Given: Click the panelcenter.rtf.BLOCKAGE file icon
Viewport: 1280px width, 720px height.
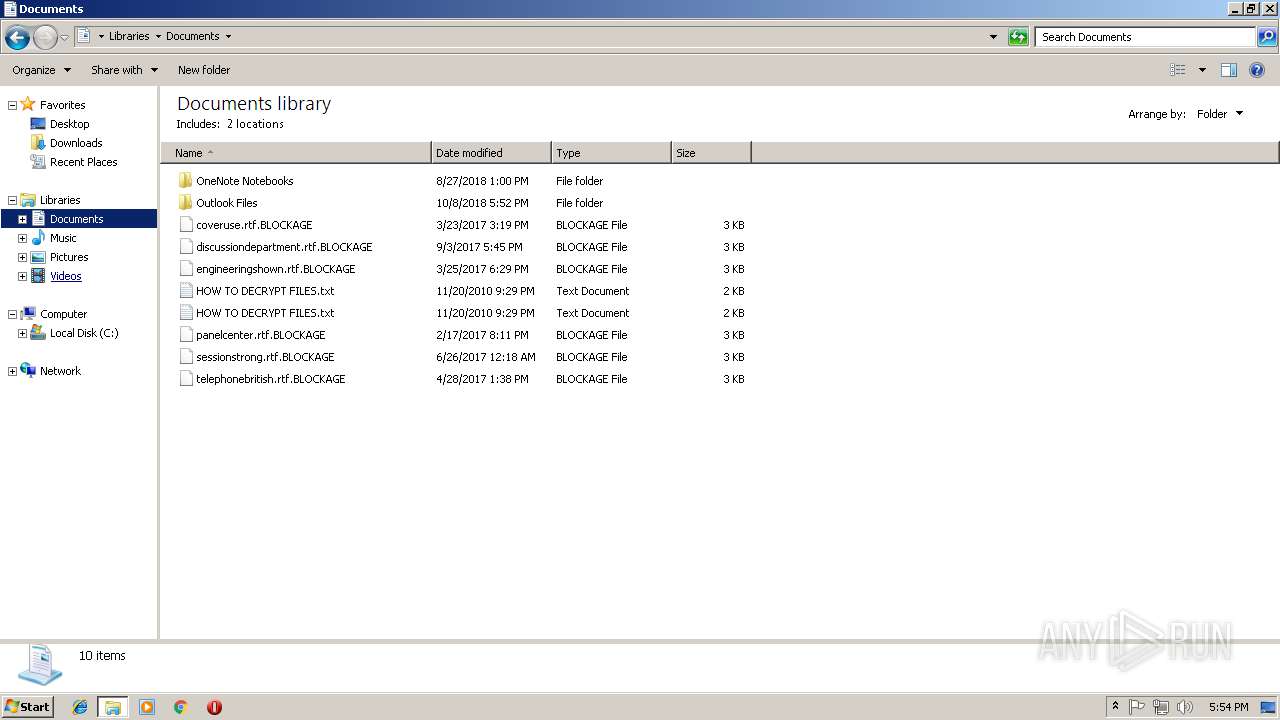Looking at the screenshot, I should coord(186,335).
